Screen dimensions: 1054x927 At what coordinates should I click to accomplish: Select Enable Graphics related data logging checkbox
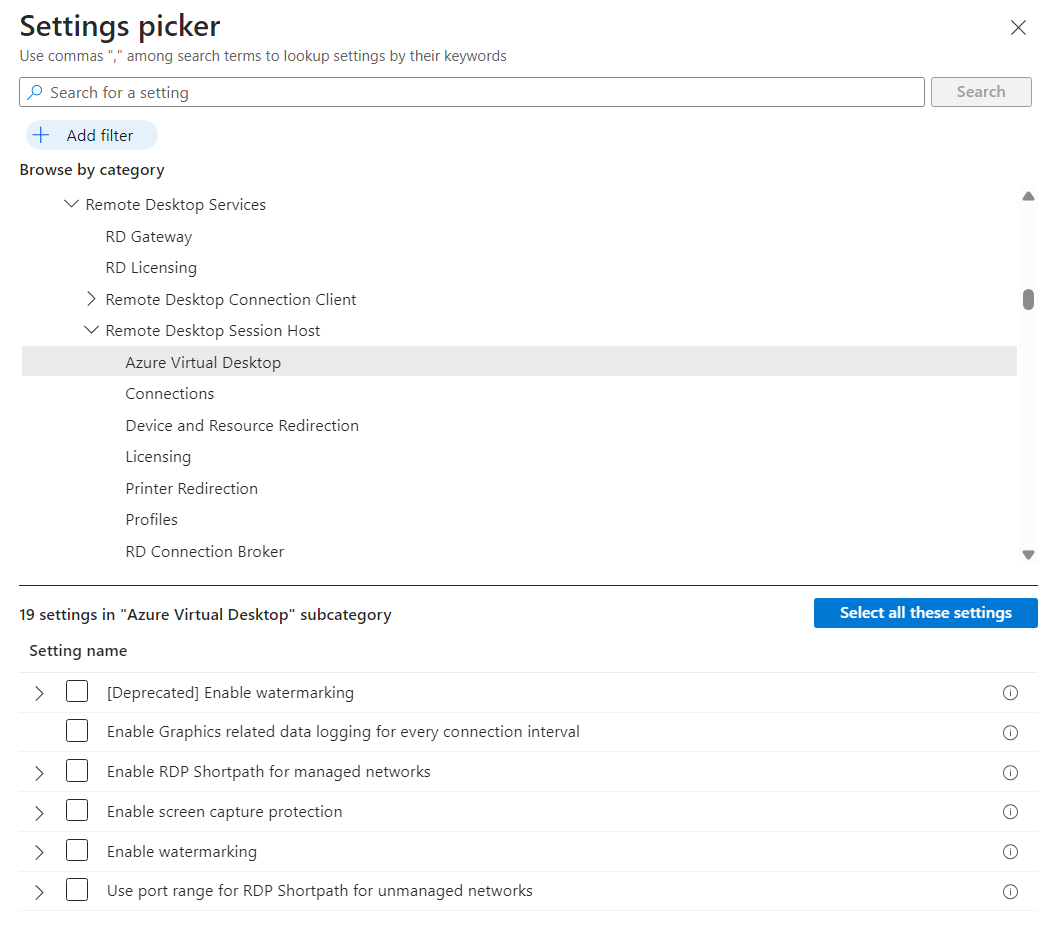[x=77, y=731]
